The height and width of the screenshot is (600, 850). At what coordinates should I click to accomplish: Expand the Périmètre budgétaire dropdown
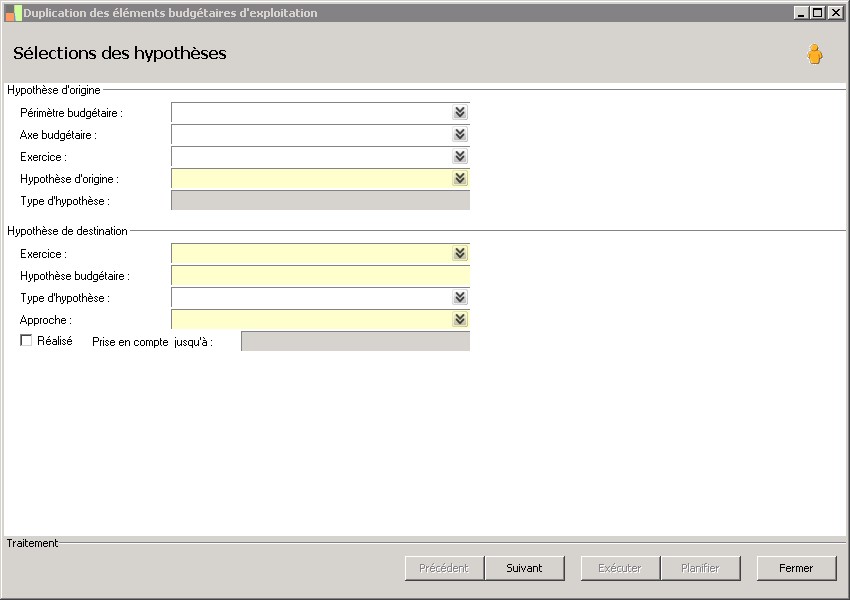click(x=460, y=113)
